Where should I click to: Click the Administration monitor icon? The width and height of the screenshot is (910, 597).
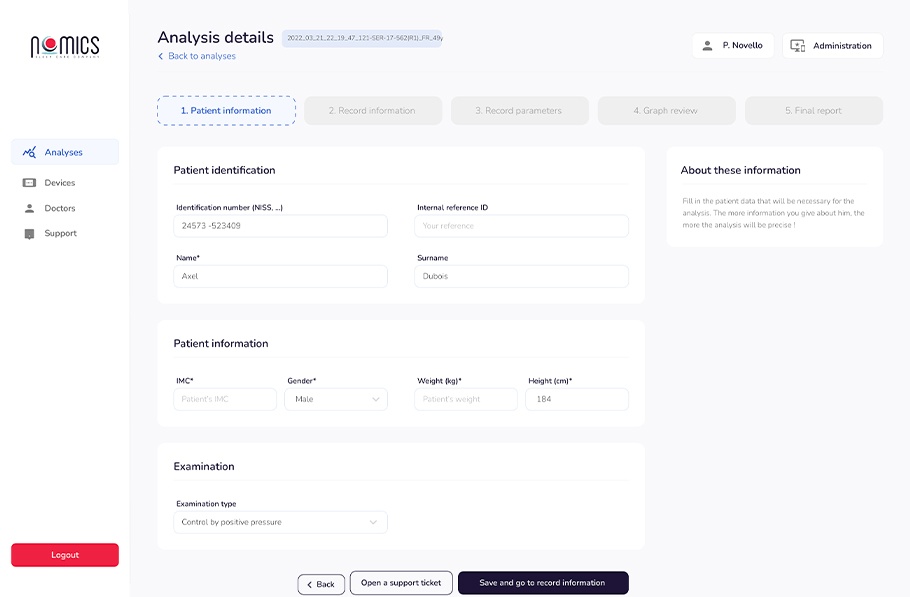797,46
